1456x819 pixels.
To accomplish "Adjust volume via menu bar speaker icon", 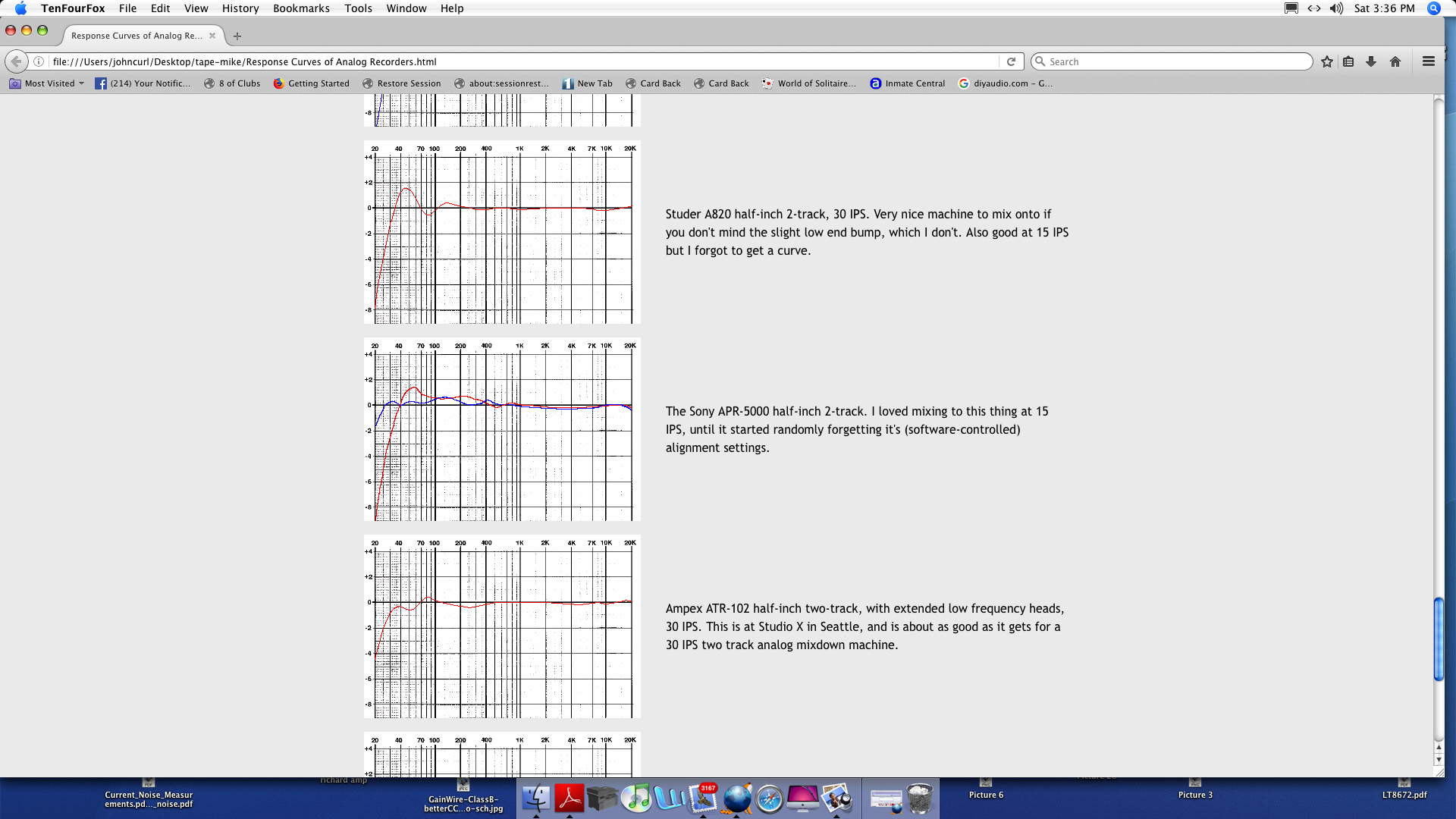I will [x=1336, y=8].
